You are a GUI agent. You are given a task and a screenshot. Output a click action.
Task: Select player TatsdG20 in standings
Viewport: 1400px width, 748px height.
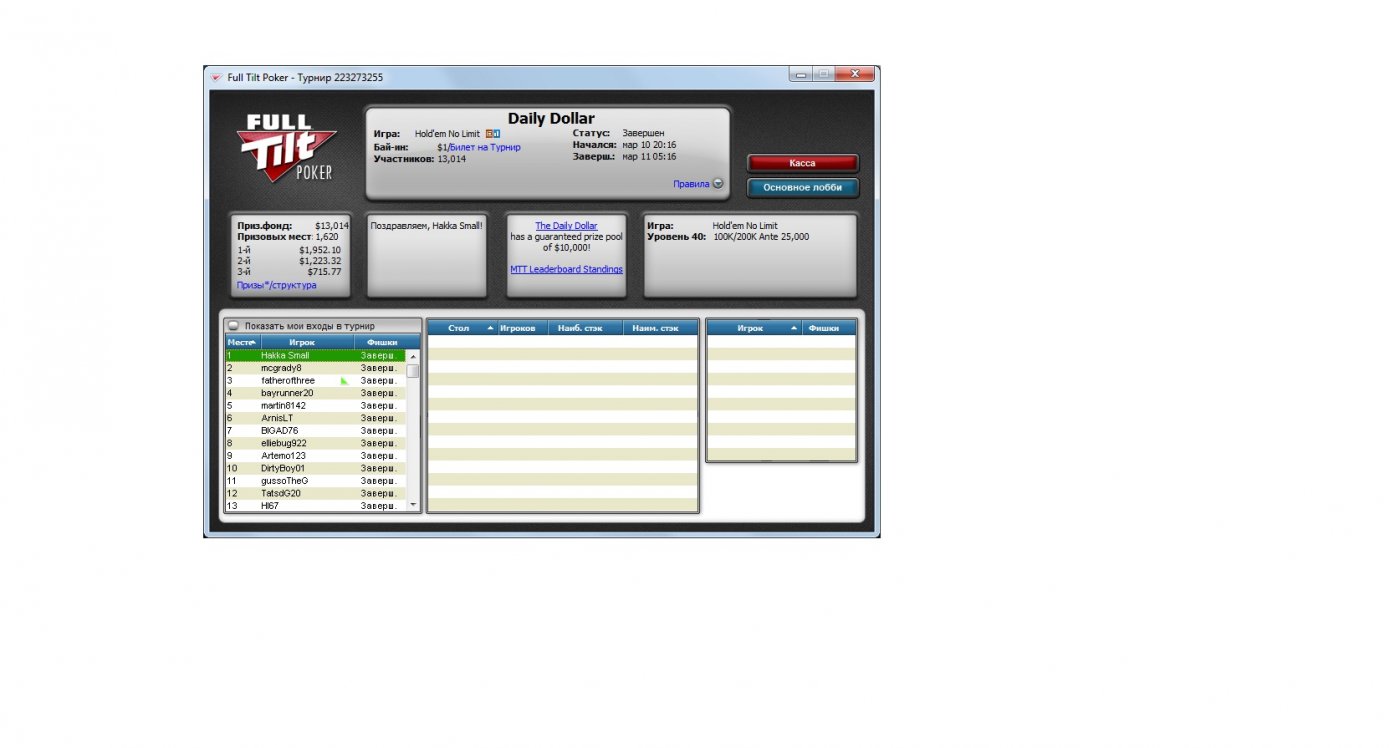[316, 493]
